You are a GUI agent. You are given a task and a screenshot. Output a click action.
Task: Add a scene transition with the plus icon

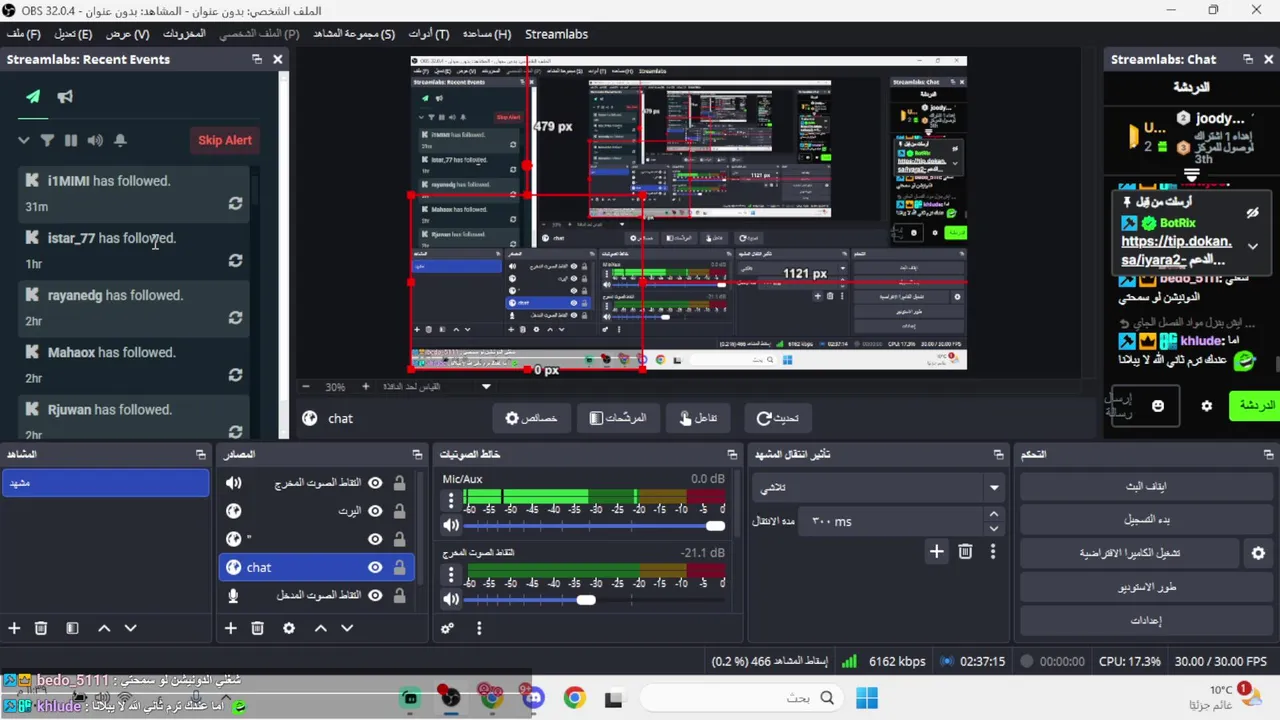[x=936, y=551]
